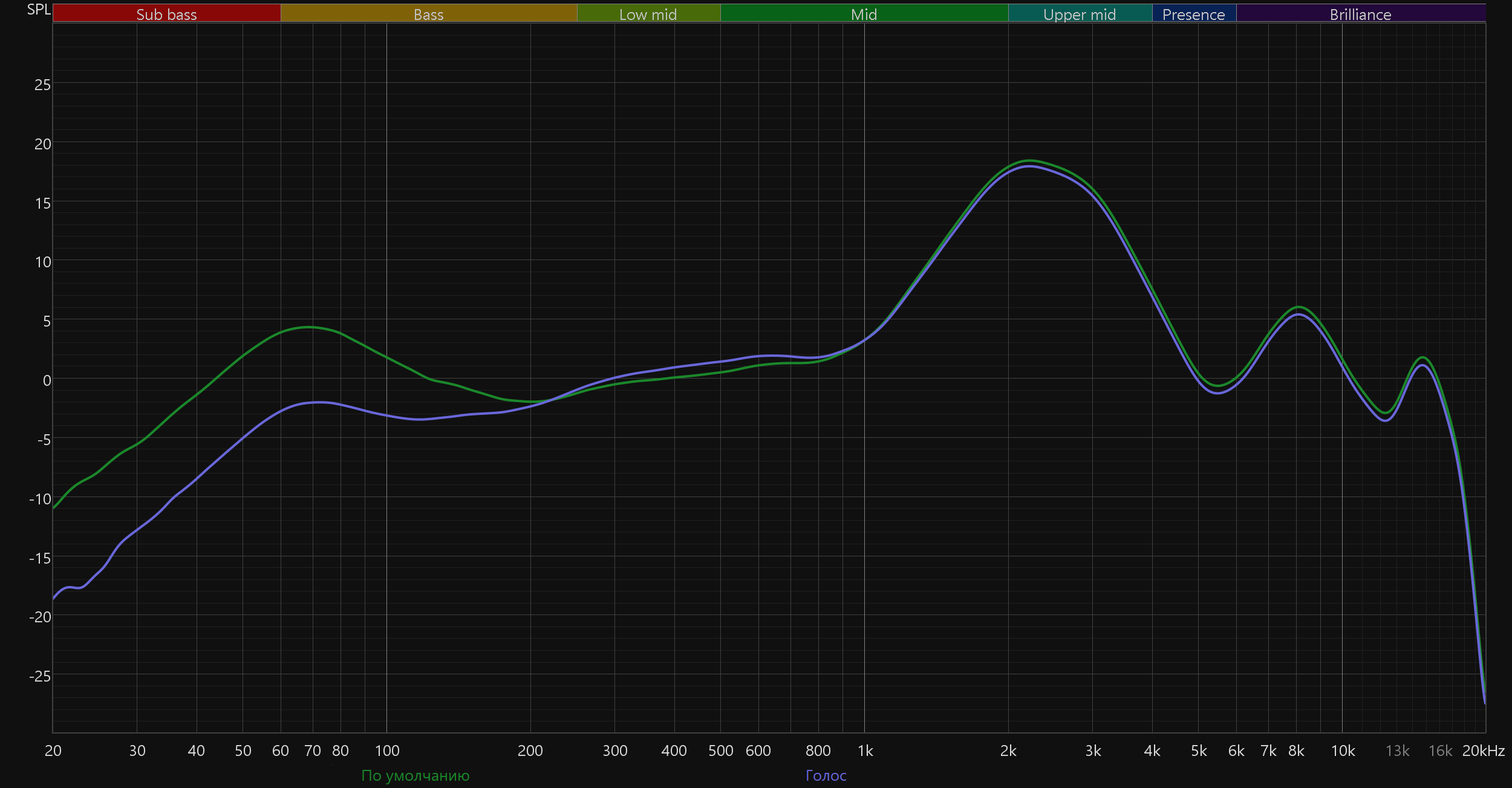This screenshot has height=788, width=1512.
Task: Click the 0 value on SPL axis
Action: point(47,380)
